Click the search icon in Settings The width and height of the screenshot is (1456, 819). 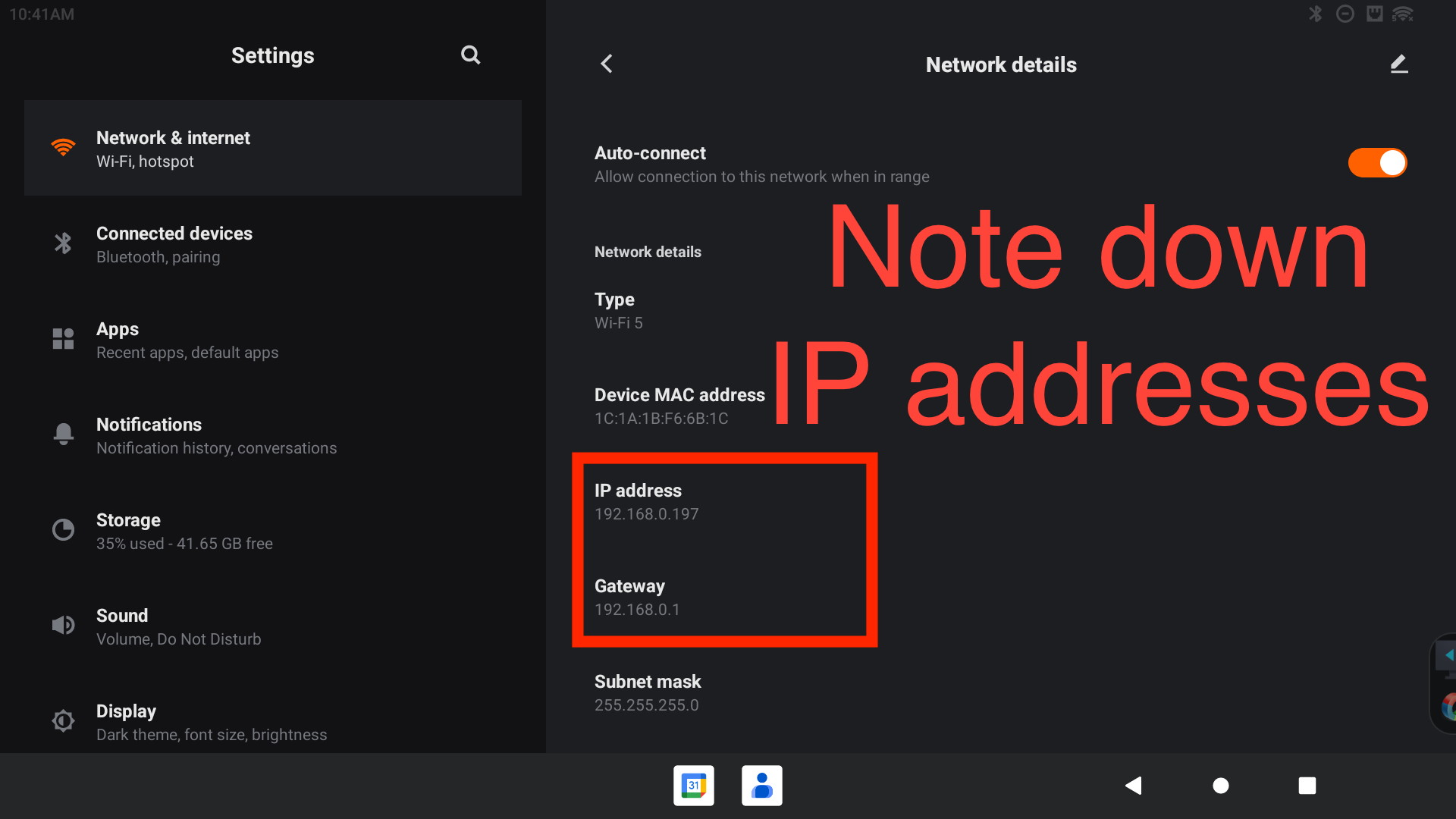[x=470, y=55]
